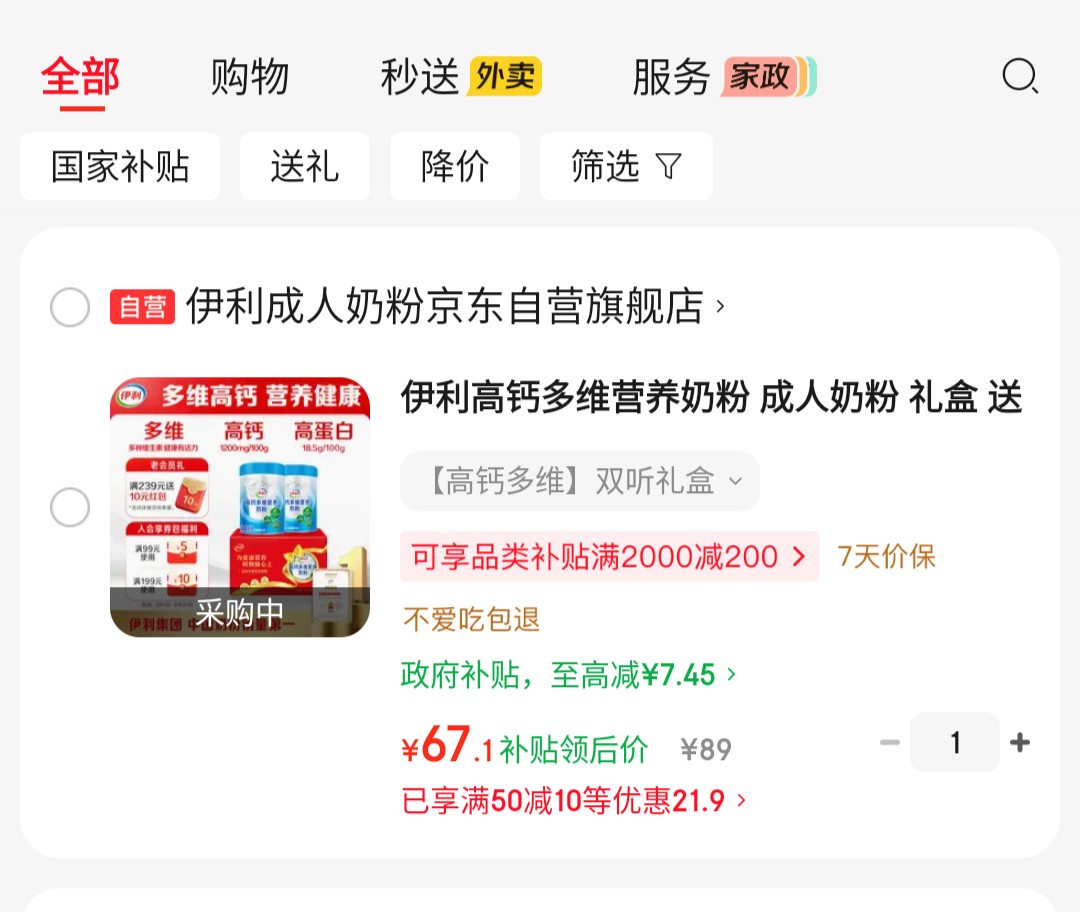Switch to the 秒送 tab
Screen dimensions: 1080x912
point(419,76)
